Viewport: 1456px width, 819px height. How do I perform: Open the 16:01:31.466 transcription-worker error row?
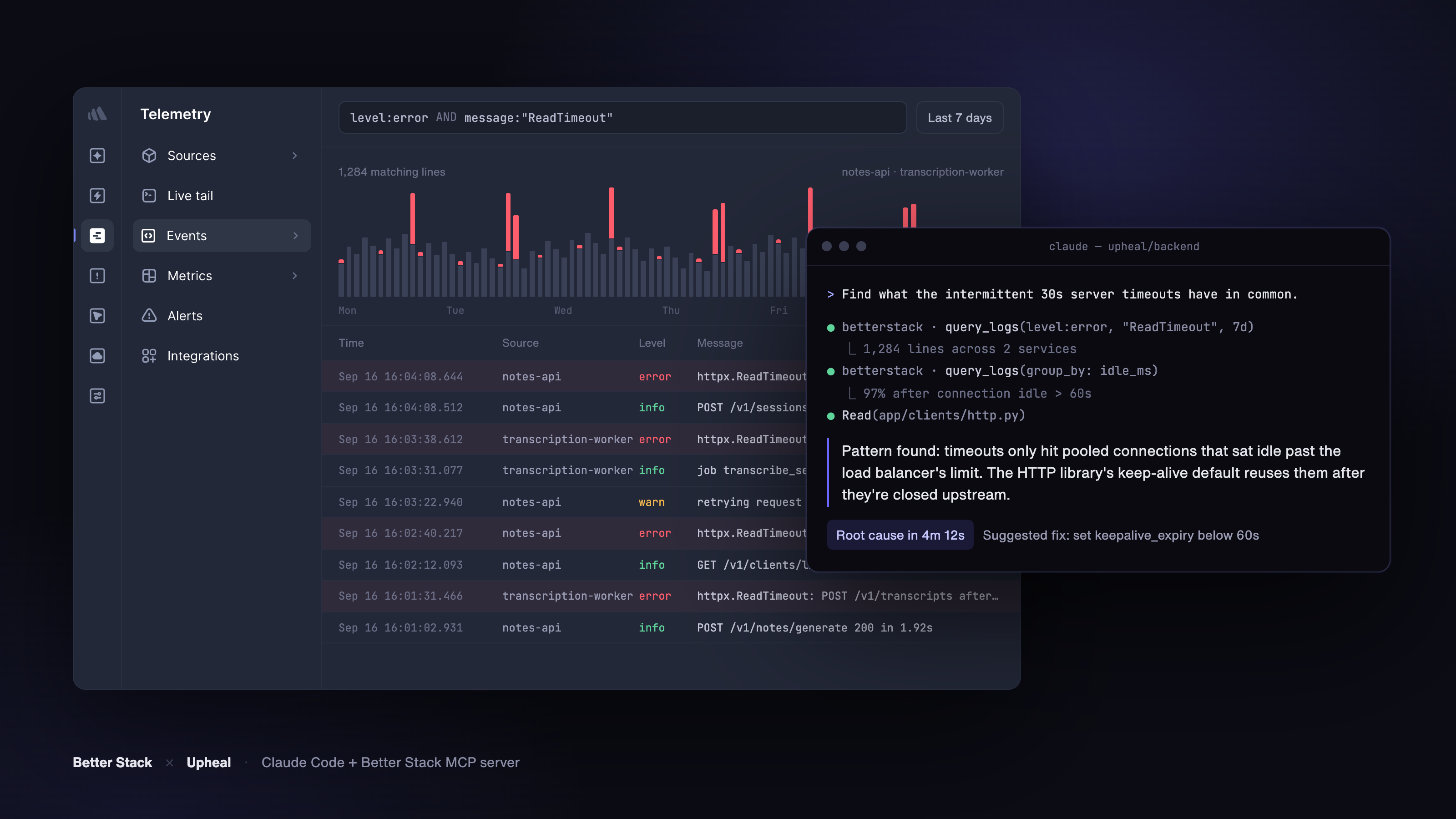[671, 596]
